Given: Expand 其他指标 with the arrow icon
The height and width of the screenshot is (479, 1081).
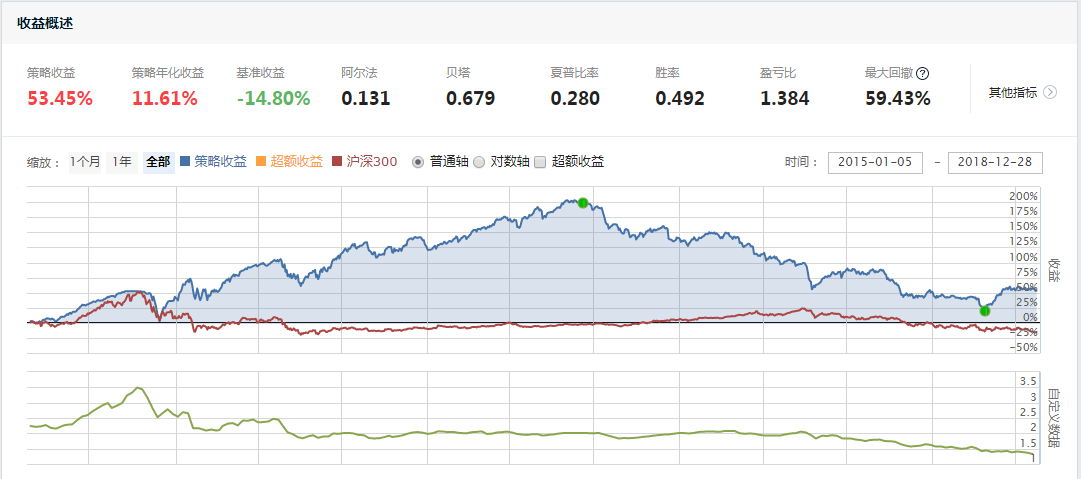Looking at the screenshot, I should pyautogui.click(x=1050, y=92).
